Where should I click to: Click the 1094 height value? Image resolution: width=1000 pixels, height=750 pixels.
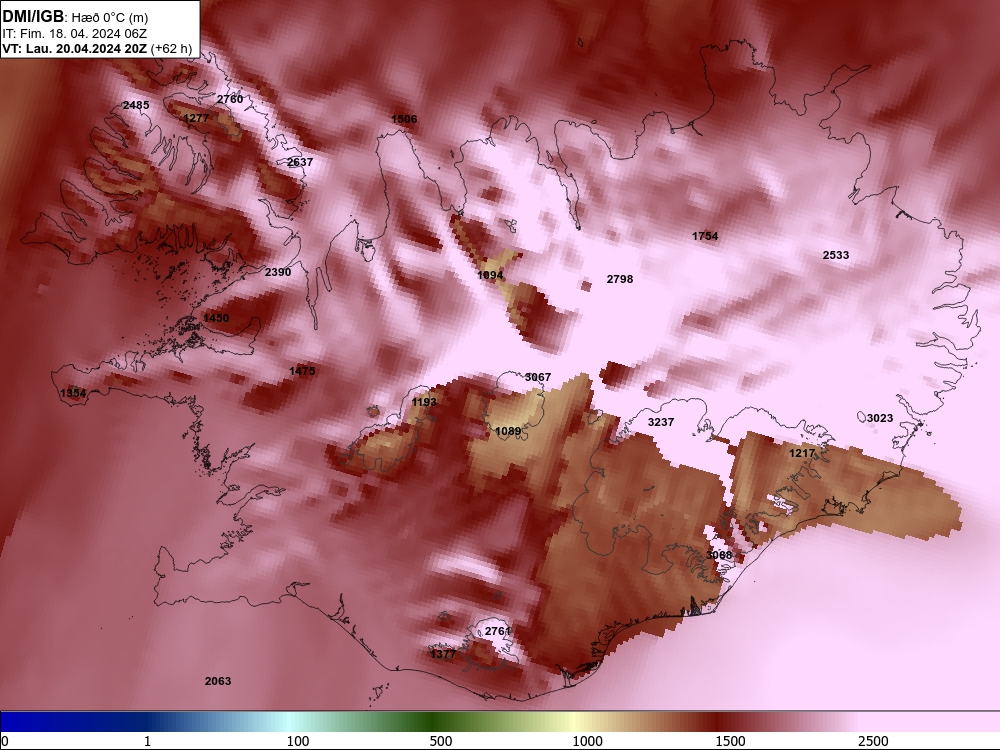(x=490, y=276)
